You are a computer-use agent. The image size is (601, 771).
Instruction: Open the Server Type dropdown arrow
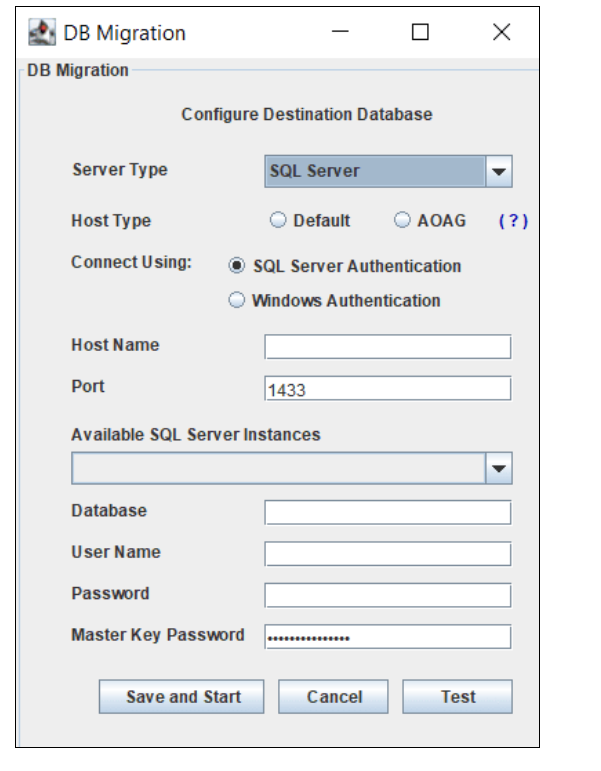pyautogui.click(x=499, y=171)
